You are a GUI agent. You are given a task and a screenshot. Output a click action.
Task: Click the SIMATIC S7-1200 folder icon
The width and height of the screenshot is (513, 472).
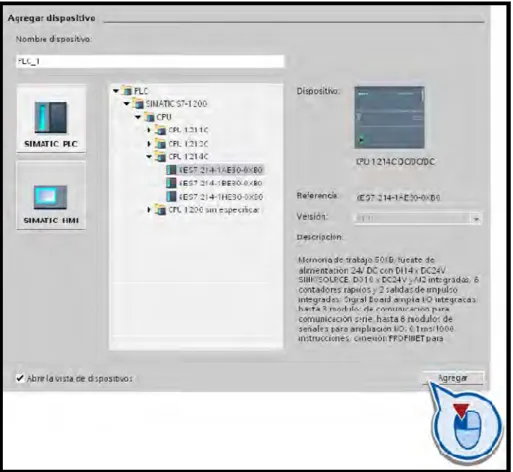click(x=139, y=104)
